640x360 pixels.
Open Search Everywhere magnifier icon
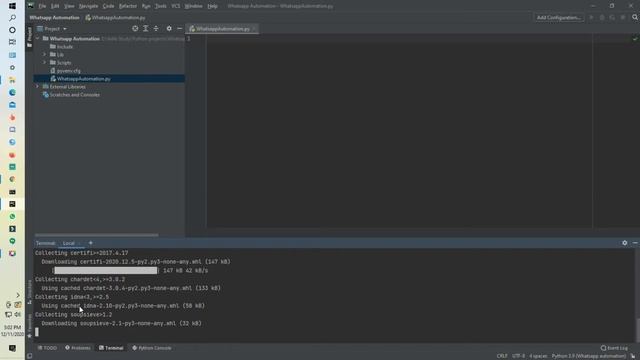coord(635,18)
